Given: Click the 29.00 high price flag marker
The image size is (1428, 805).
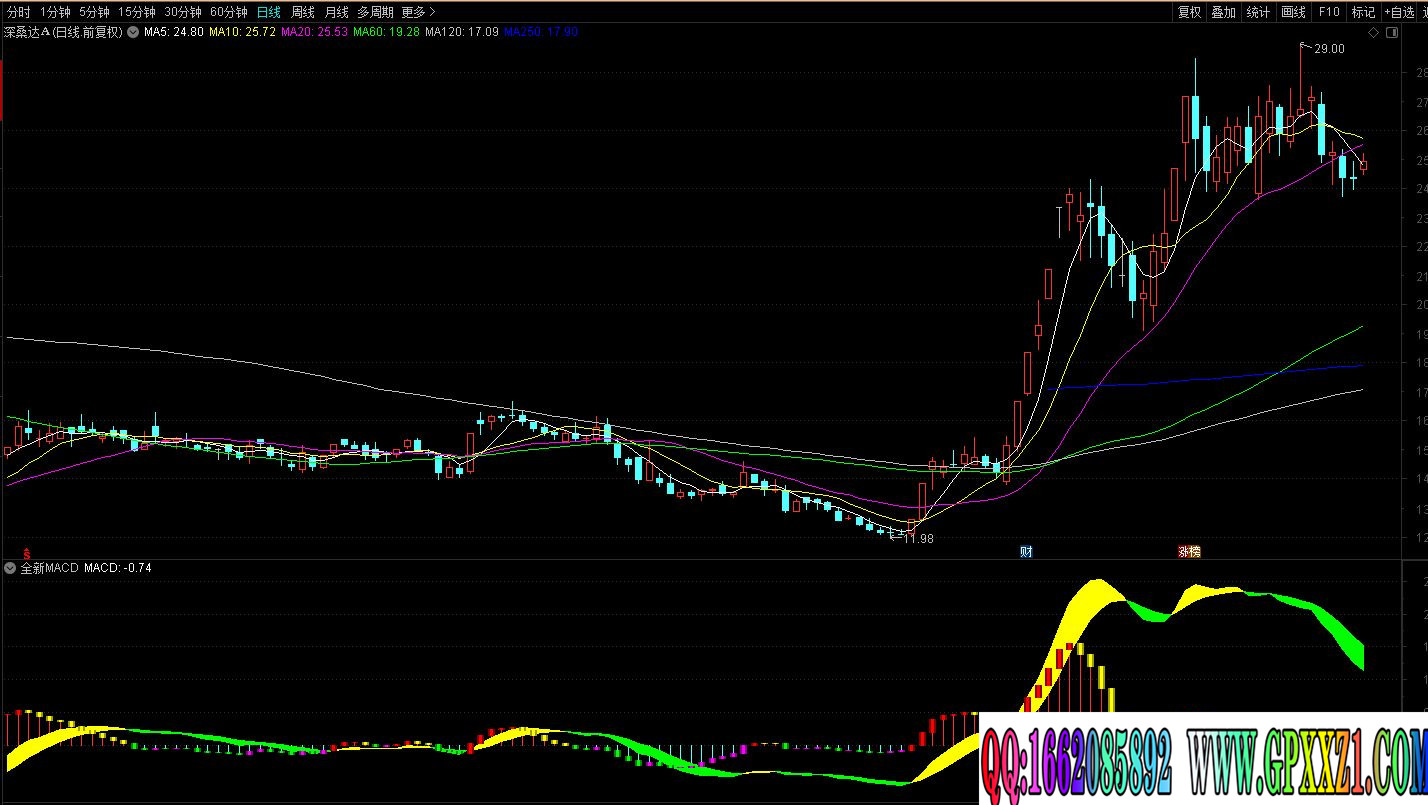Looking at the screenshot, I should pos(1327,48).
